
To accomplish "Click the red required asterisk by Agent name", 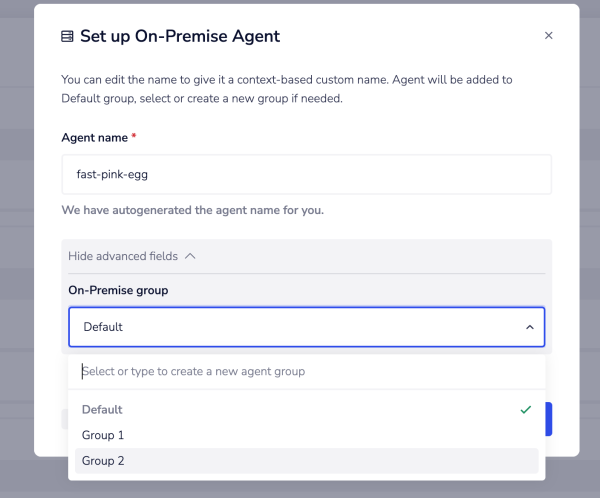I will tap(134, 134).
